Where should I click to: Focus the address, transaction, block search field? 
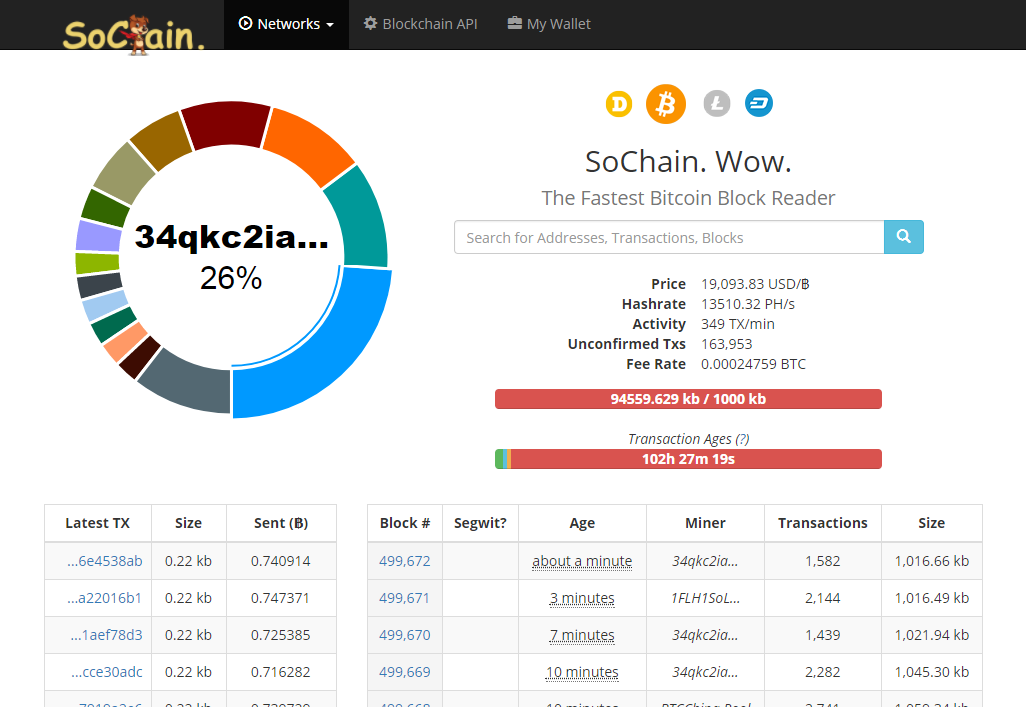[669, 237]
